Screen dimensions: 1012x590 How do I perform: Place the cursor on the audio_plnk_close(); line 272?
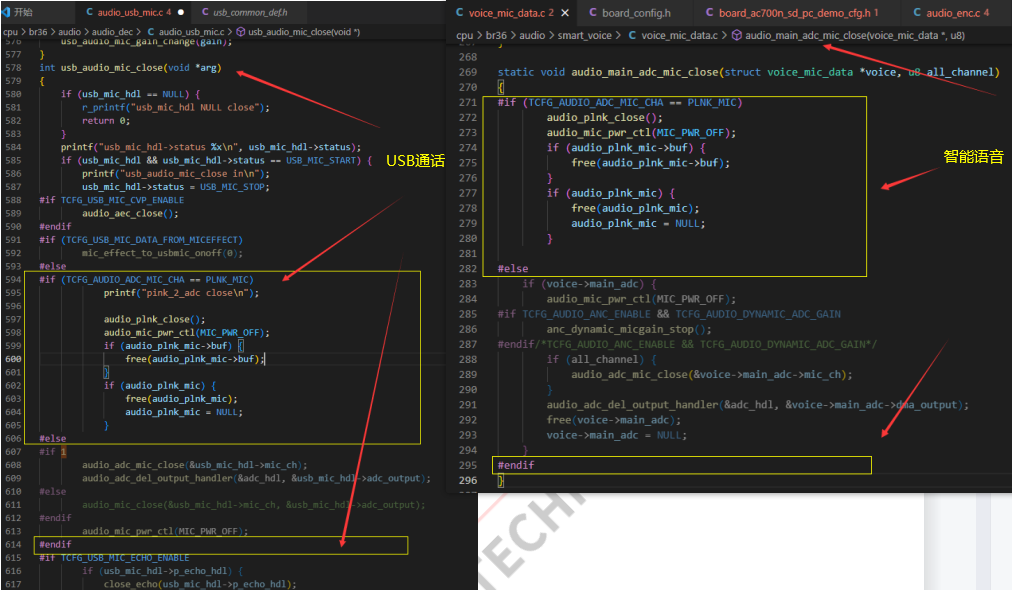[604, 117]
